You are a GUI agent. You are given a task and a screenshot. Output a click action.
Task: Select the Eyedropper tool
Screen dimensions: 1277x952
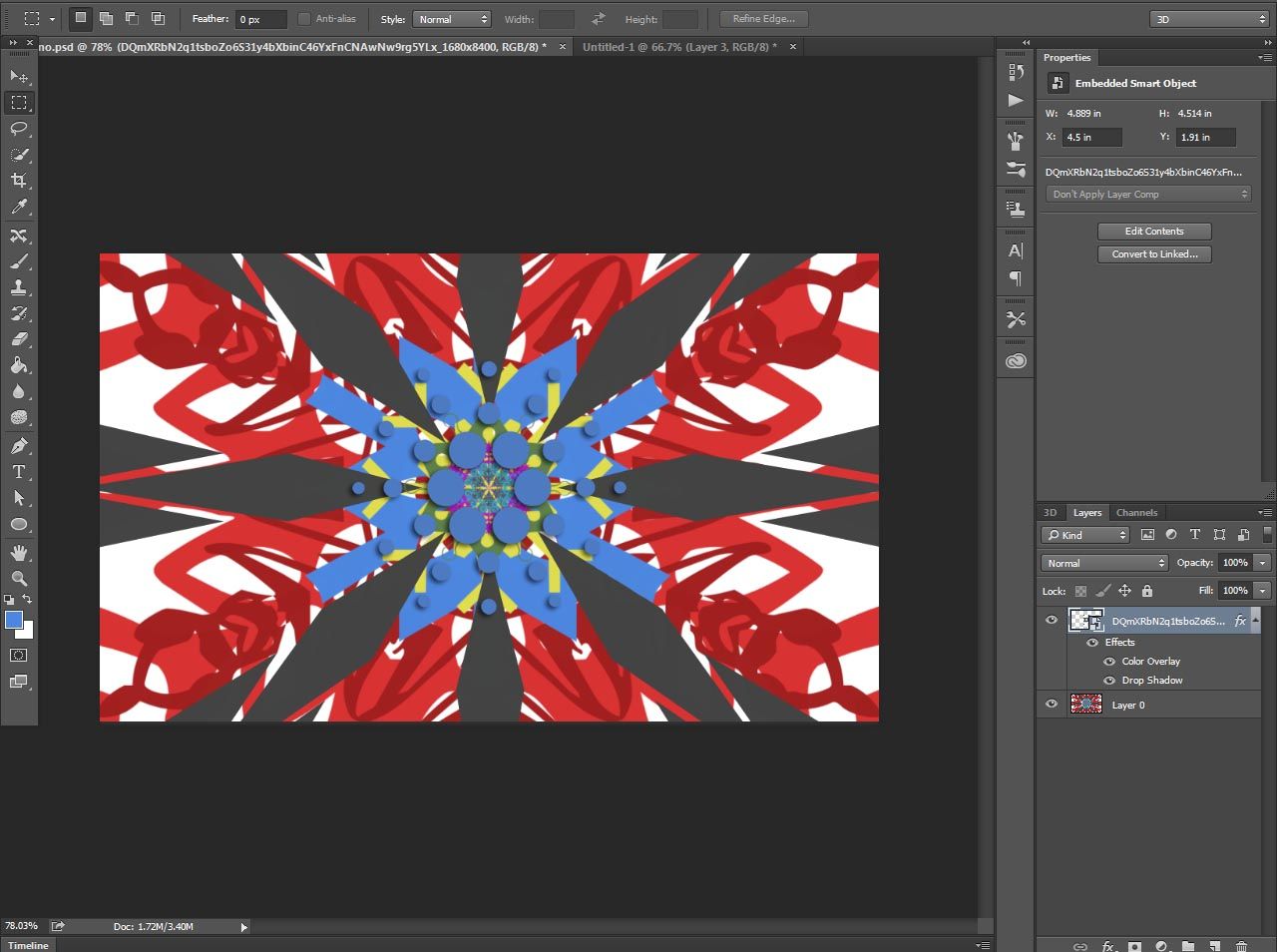(19, 207)
